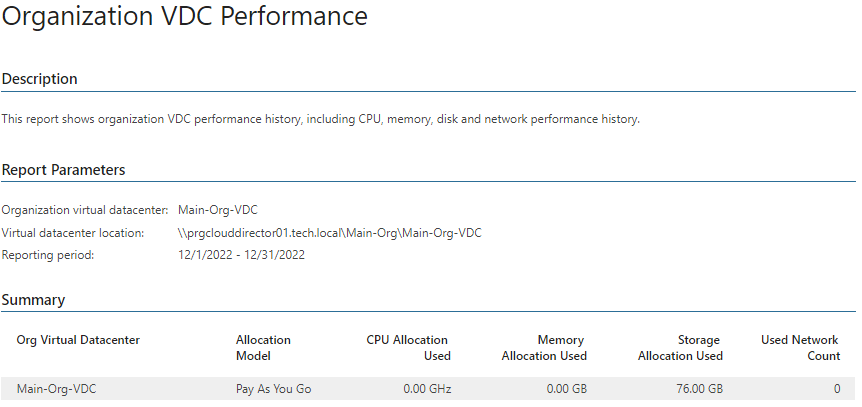The width and height of the screenshot is (862, 407).
Task: Select the Description section heading
Action: (40, 79)
